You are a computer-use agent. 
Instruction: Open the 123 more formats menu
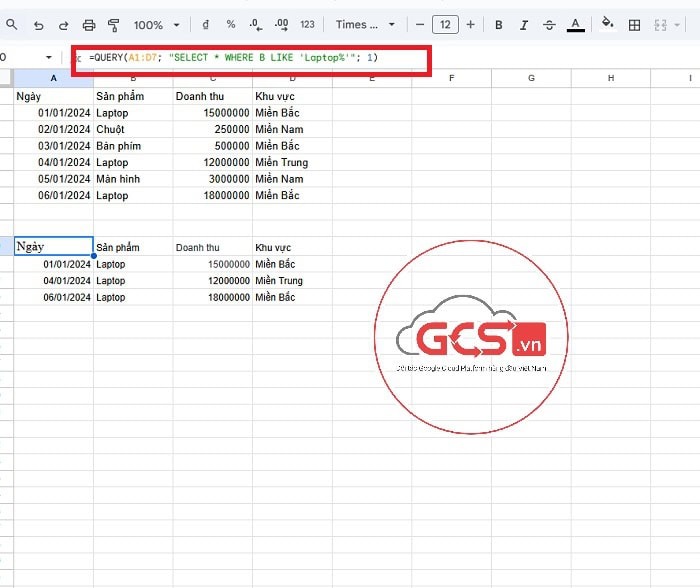pos(307,25)
